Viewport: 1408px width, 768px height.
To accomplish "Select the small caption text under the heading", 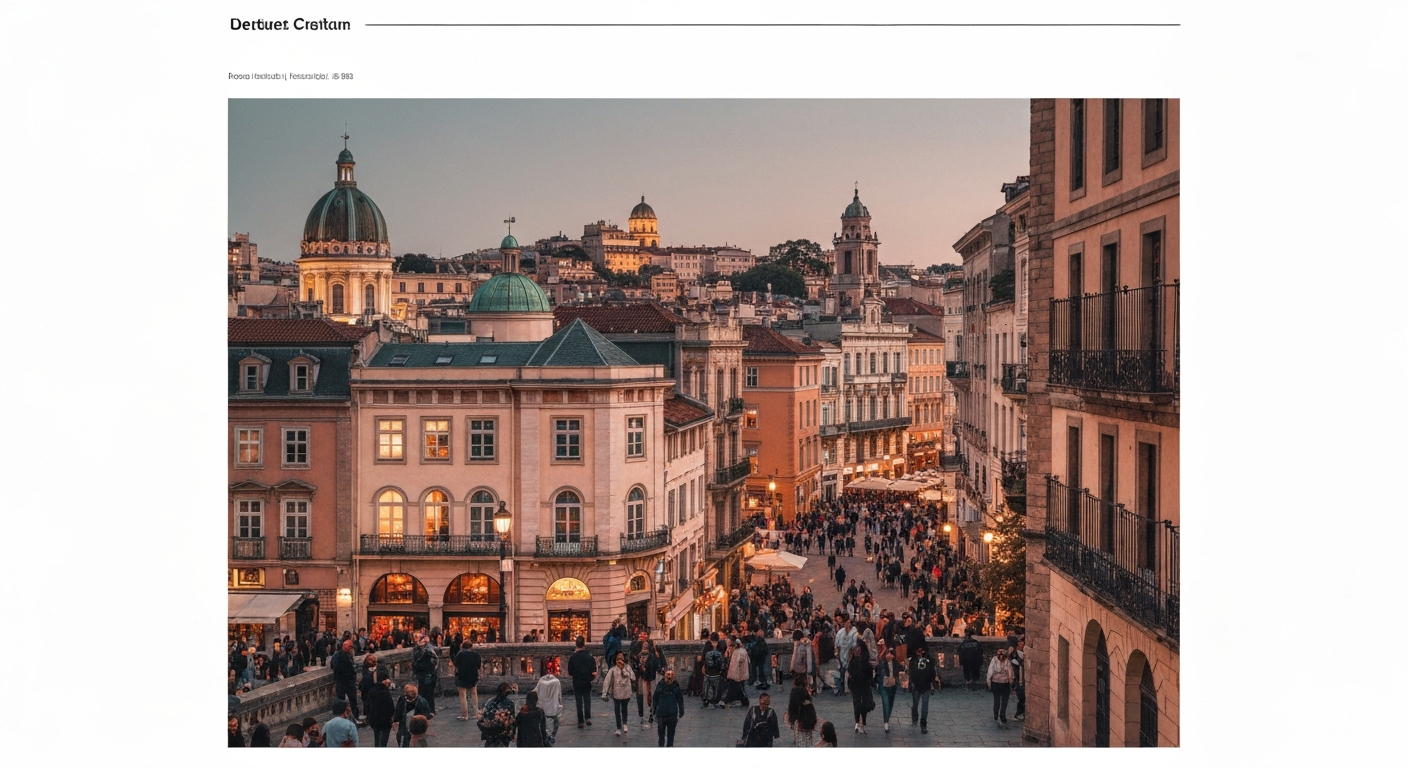I will [290, 76].
